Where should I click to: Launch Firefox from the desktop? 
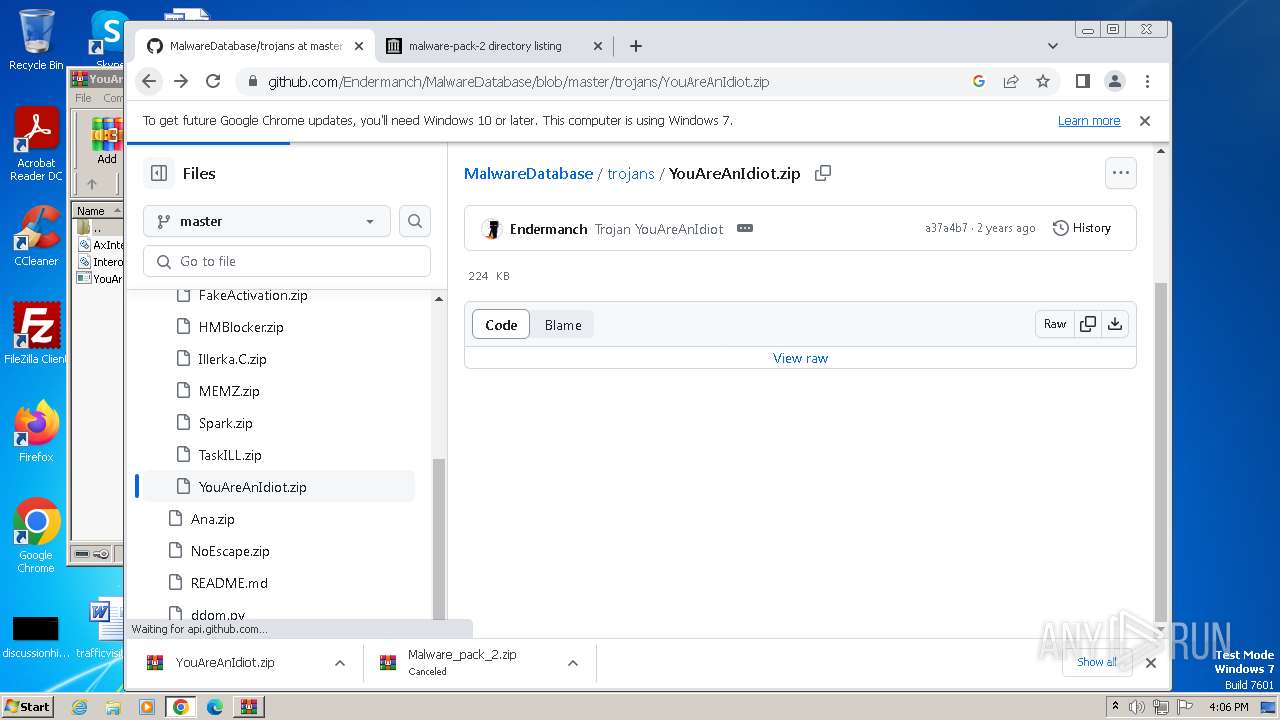pos(36,432)
